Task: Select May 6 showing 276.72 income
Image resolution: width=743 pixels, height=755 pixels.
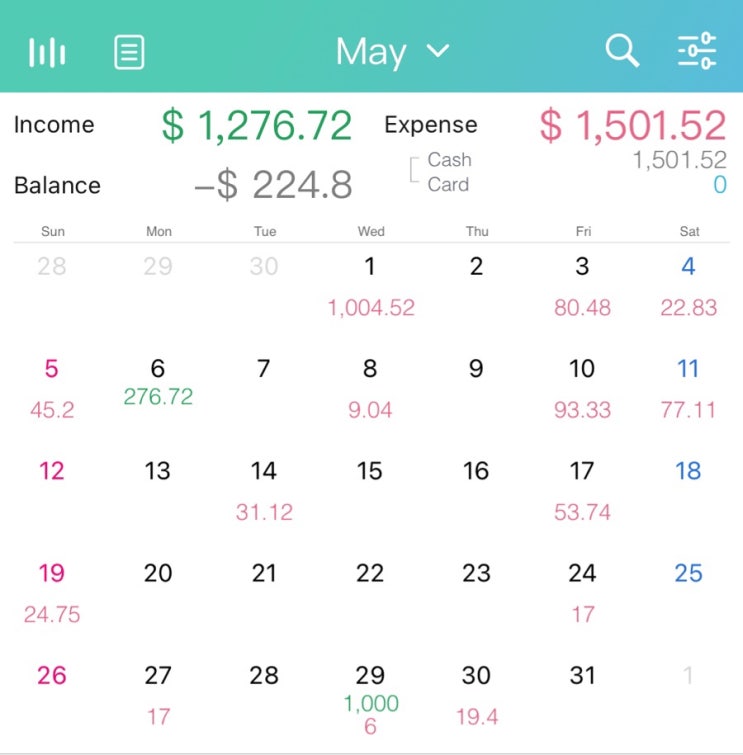Action: (x=158, y=389)
